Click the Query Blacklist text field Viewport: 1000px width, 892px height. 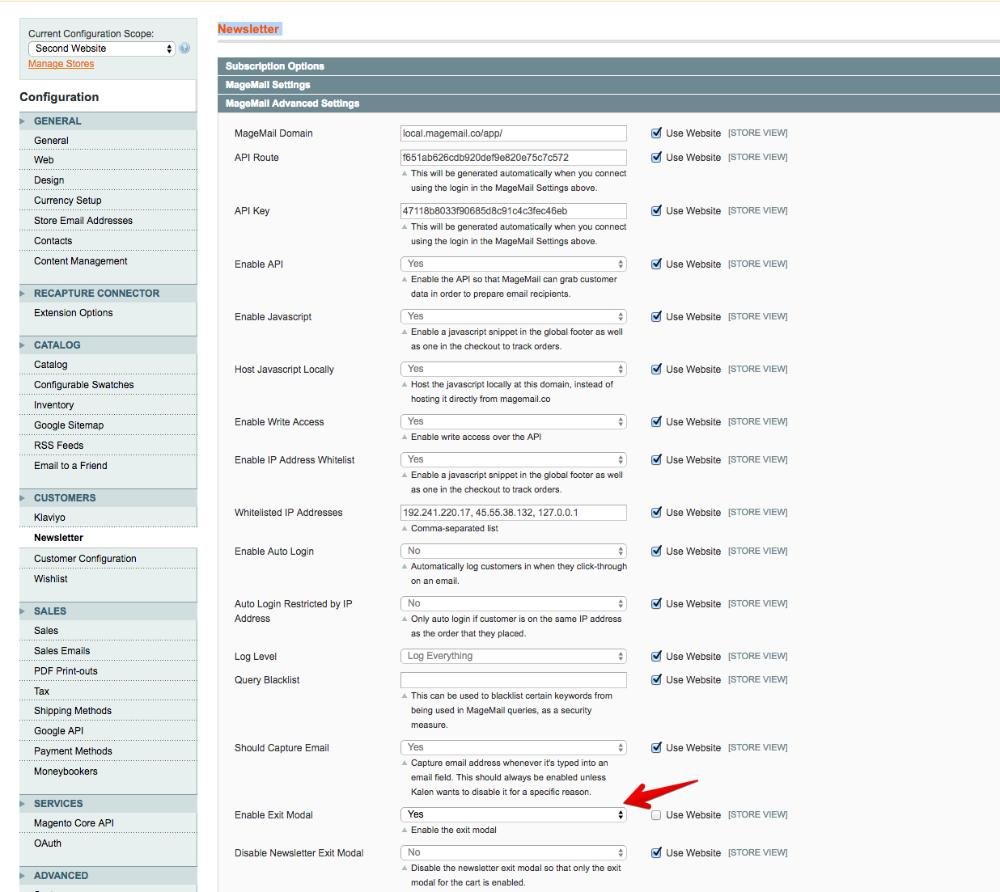pyautogui.click(x=513, y=680)
